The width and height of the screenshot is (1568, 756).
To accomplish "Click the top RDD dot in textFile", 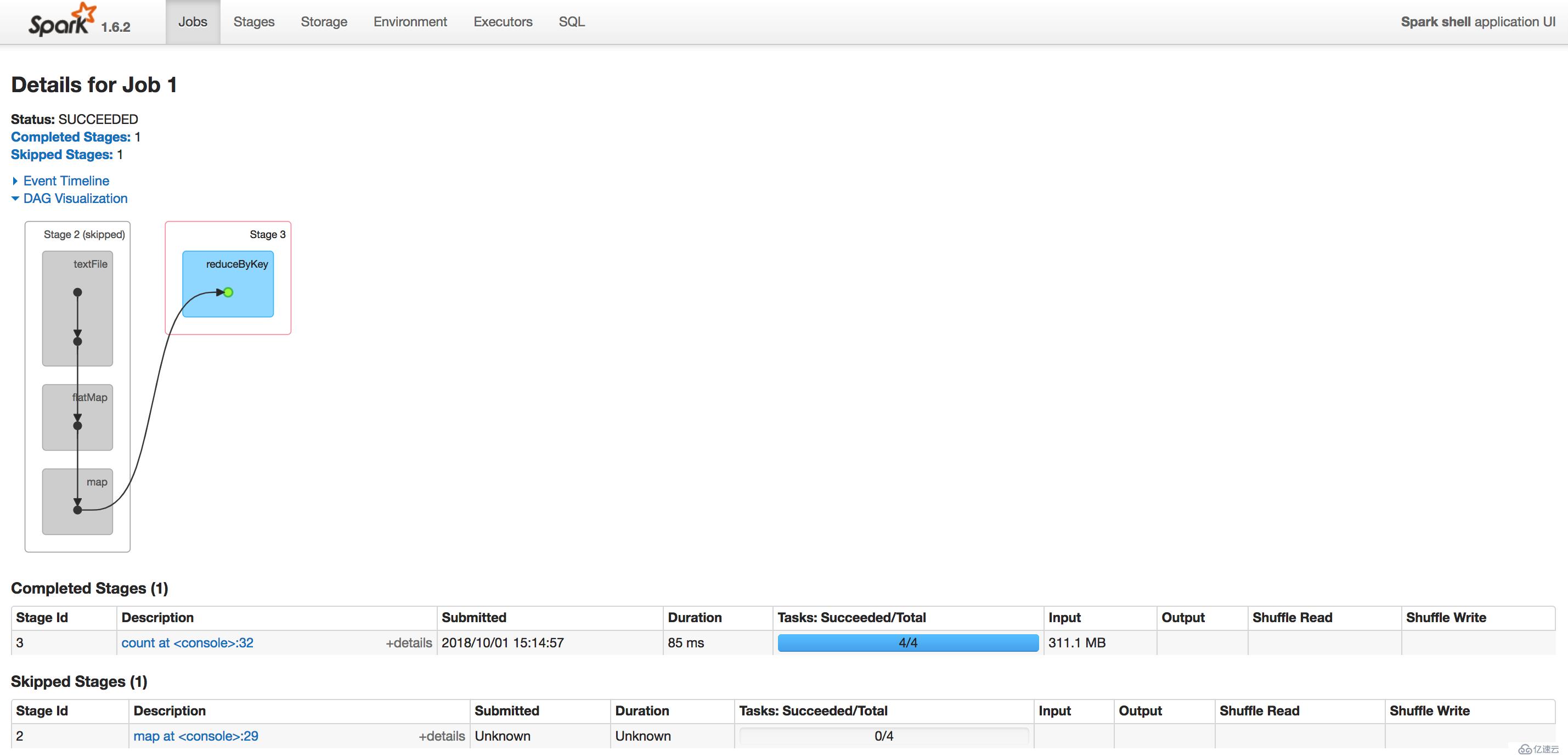I will 77,292.
